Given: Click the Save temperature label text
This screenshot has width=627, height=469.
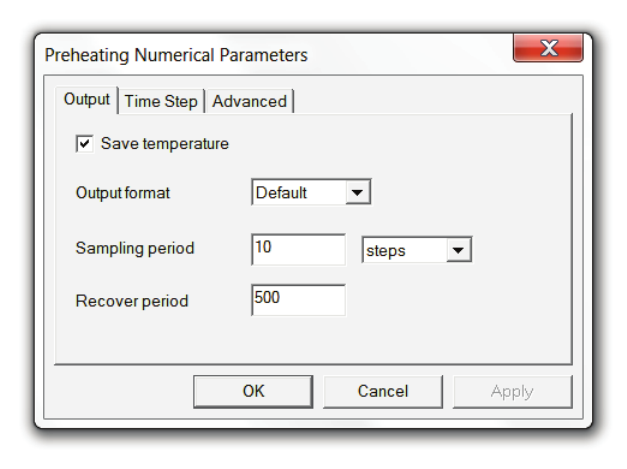Looking at the screenshot, I should click(165, 144).
